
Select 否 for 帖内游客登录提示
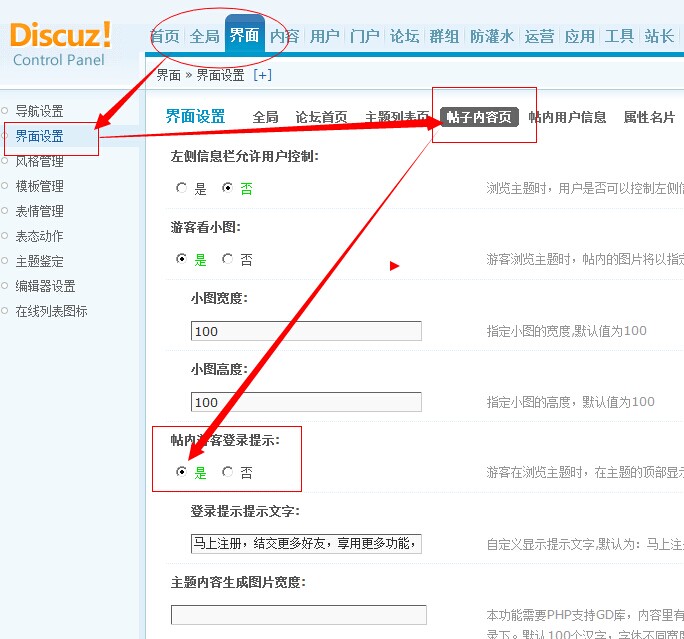coord(227,472)
